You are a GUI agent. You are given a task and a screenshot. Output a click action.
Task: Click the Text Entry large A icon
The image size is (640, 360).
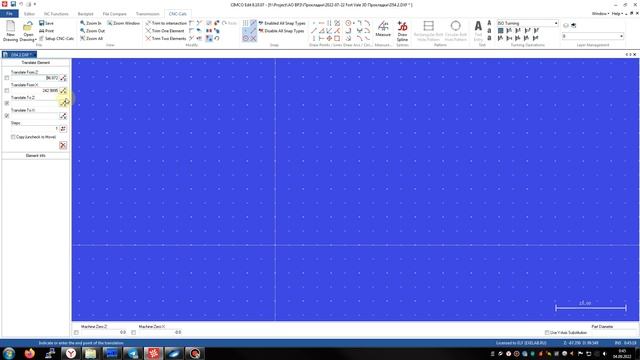click(x=478, y=27)
